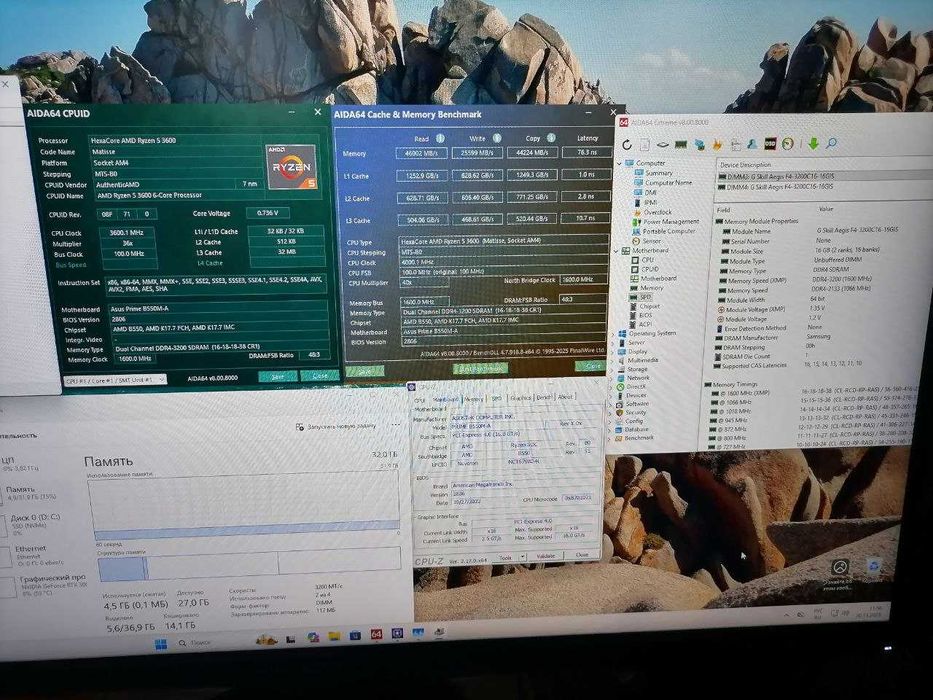The height and width of the screenshot is (700, 933).
Task: Switch to the SPD tab in CPU-Z
Action: [497, 398]
